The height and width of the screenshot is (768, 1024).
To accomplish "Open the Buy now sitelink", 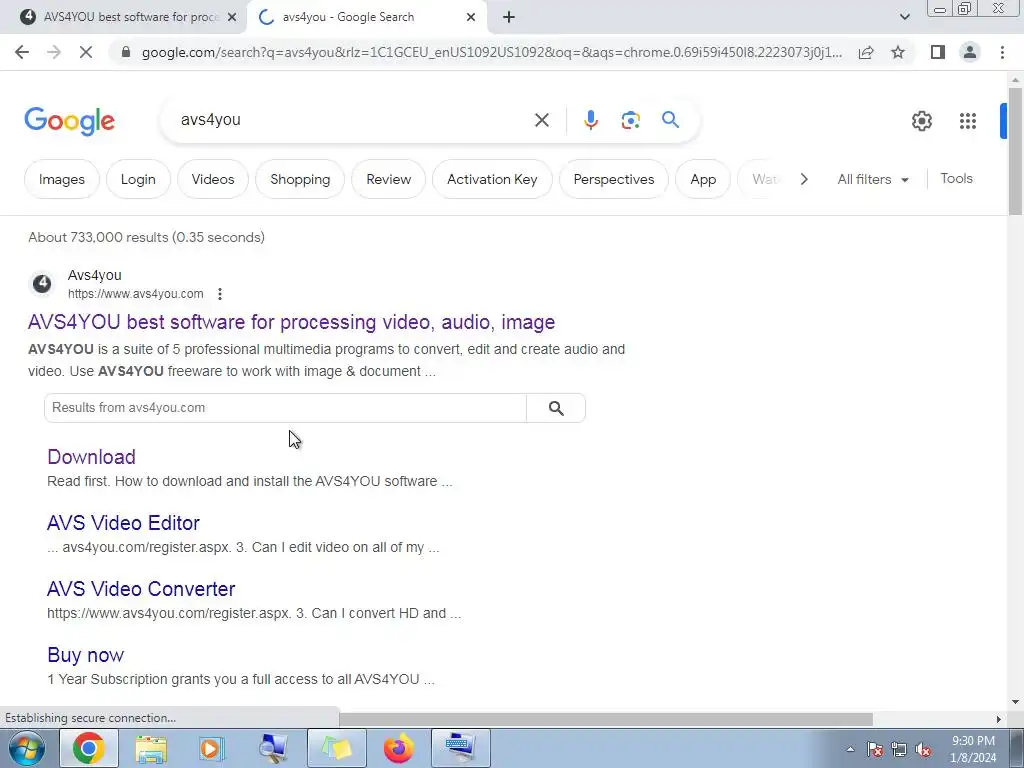I will coord(86,655).
